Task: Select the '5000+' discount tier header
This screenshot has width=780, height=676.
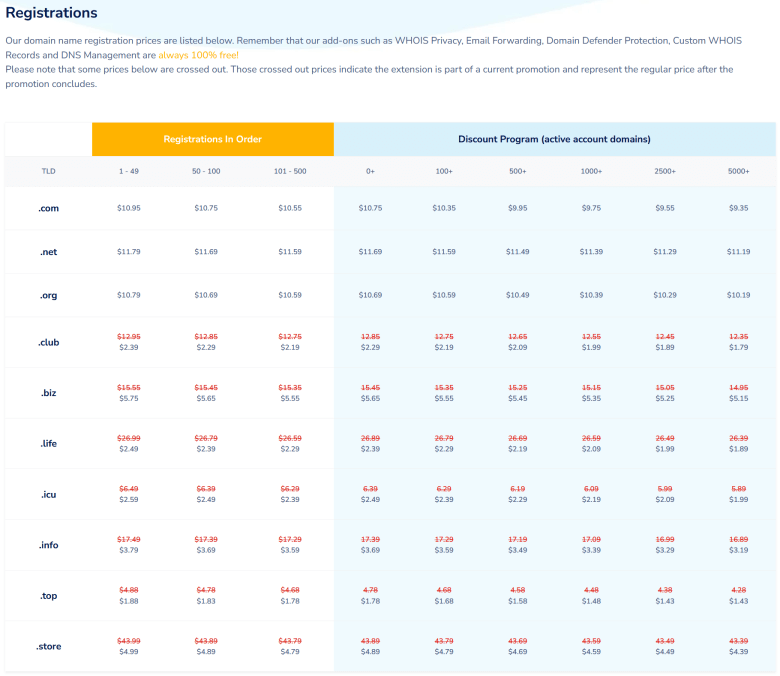Action: tap(738, 171)
